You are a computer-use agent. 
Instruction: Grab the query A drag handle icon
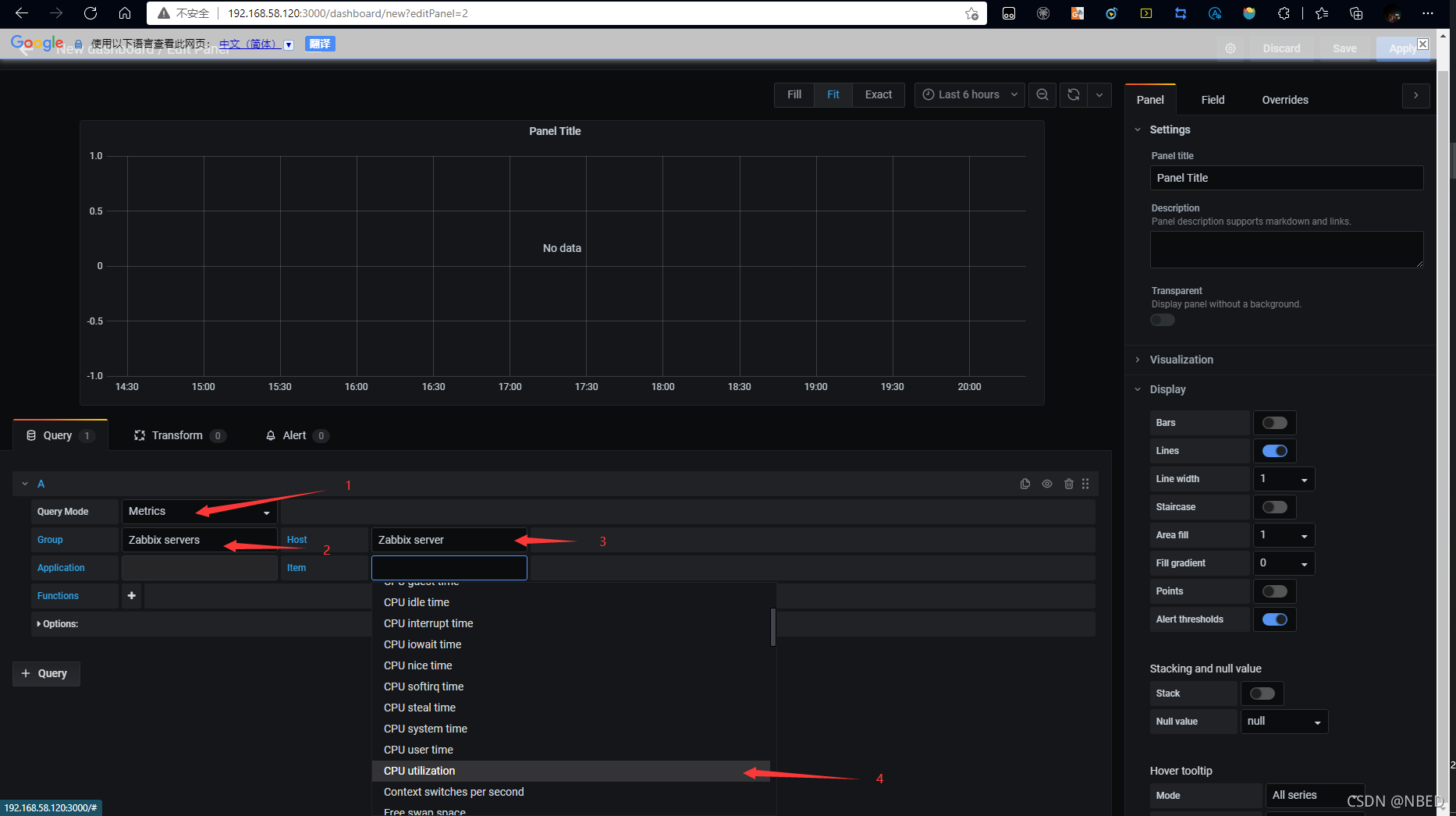1085,484
